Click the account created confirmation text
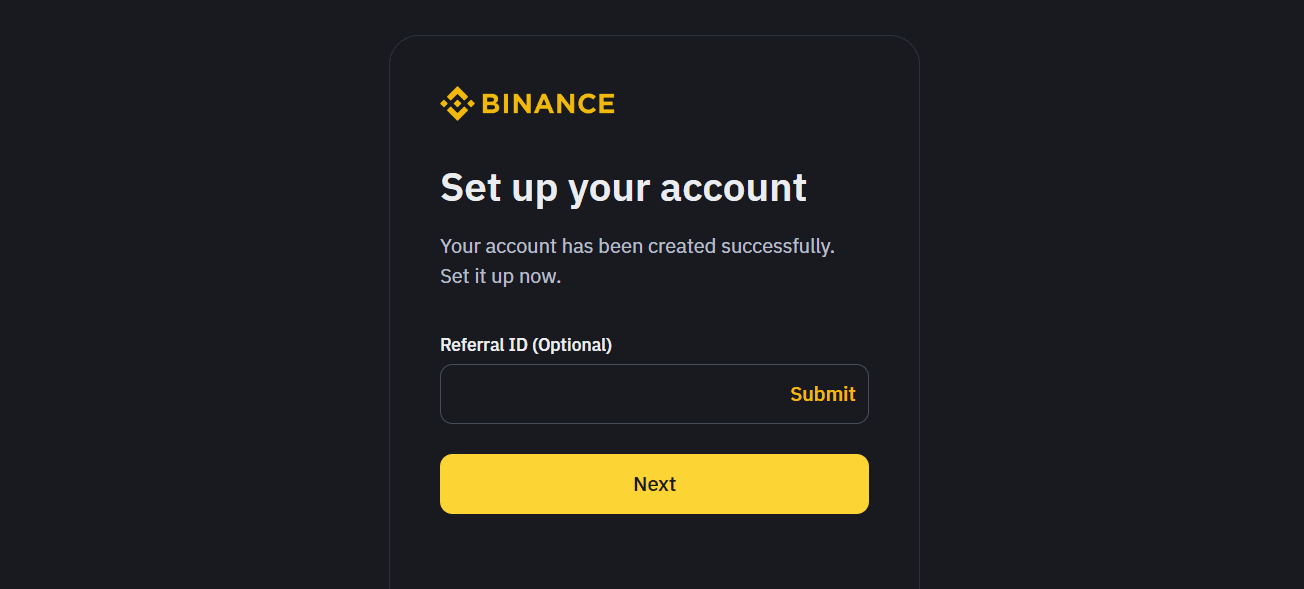The image size is (1304, 589). click(x=637, y=245)
